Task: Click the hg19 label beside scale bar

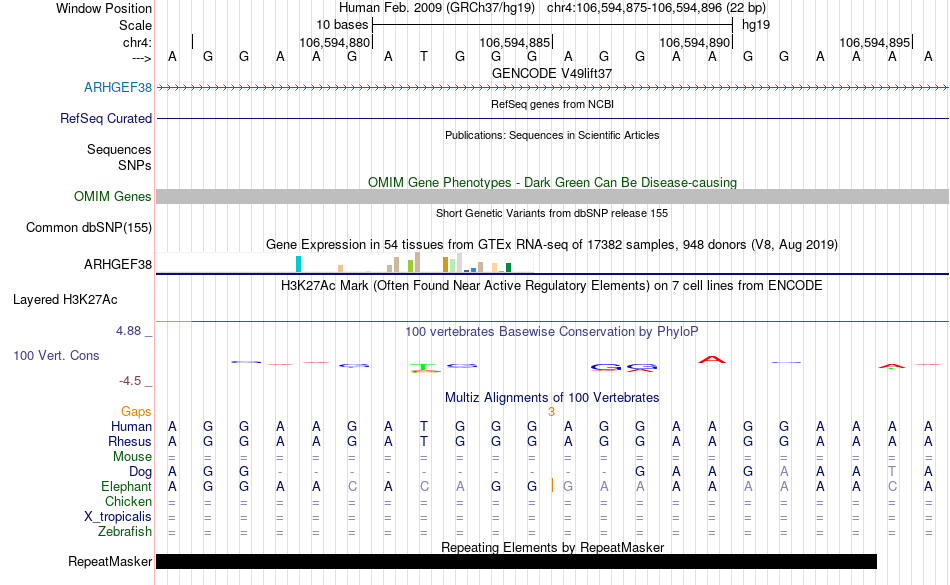Action: 756,25
